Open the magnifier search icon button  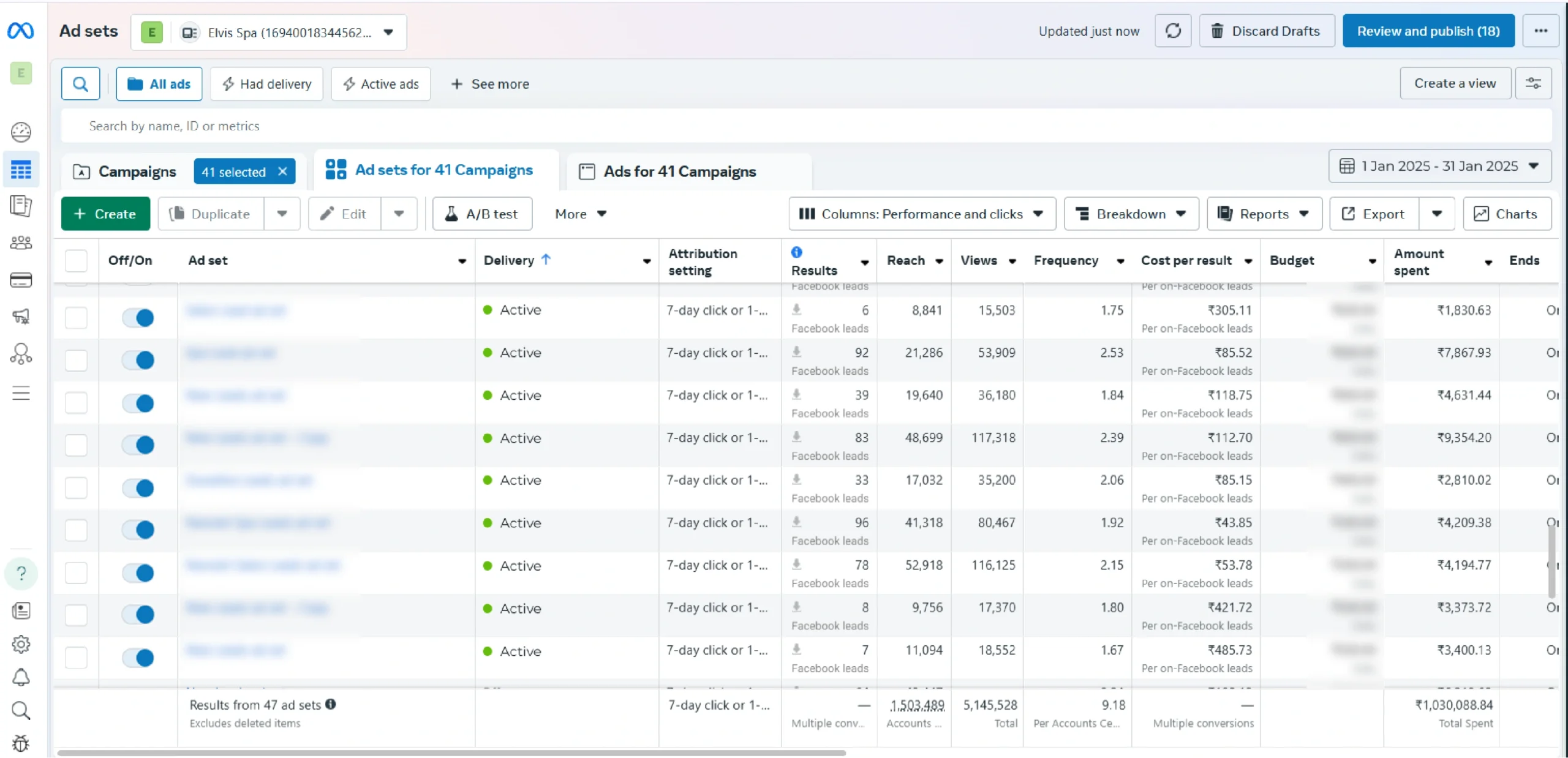[80, 84]
